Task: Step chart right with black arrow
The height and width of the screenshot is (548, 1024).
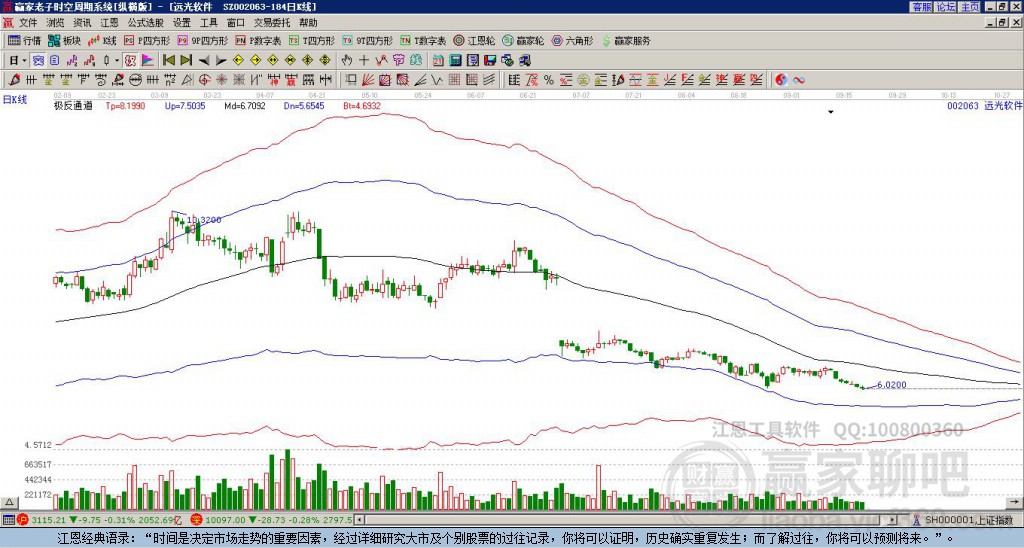Action: coord(221,61)
